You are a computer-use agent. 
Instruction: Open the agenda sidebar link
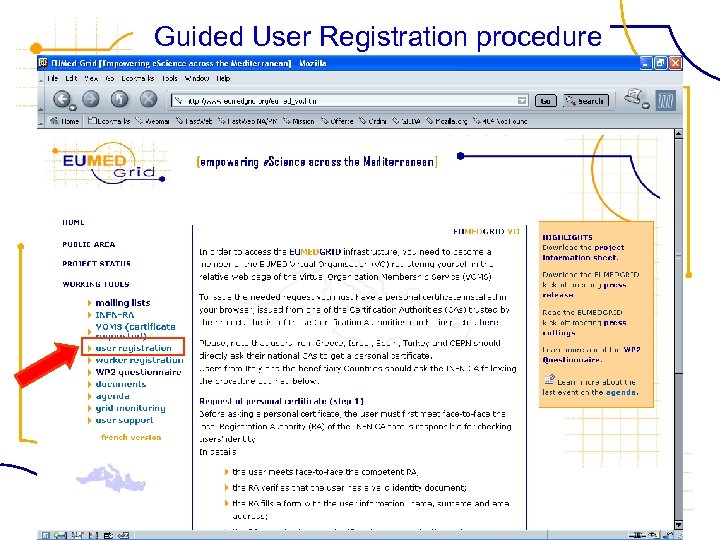pyautogui.click(x=112, y=396)
